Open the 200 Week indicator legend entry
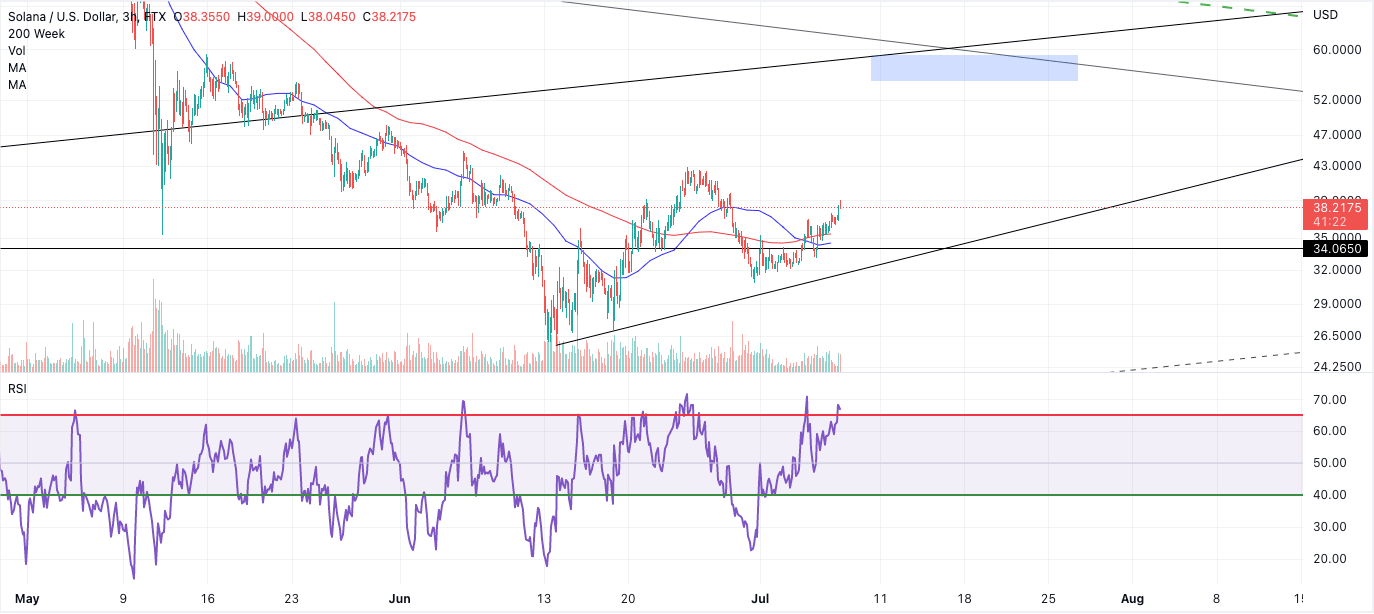 [34, 33]
